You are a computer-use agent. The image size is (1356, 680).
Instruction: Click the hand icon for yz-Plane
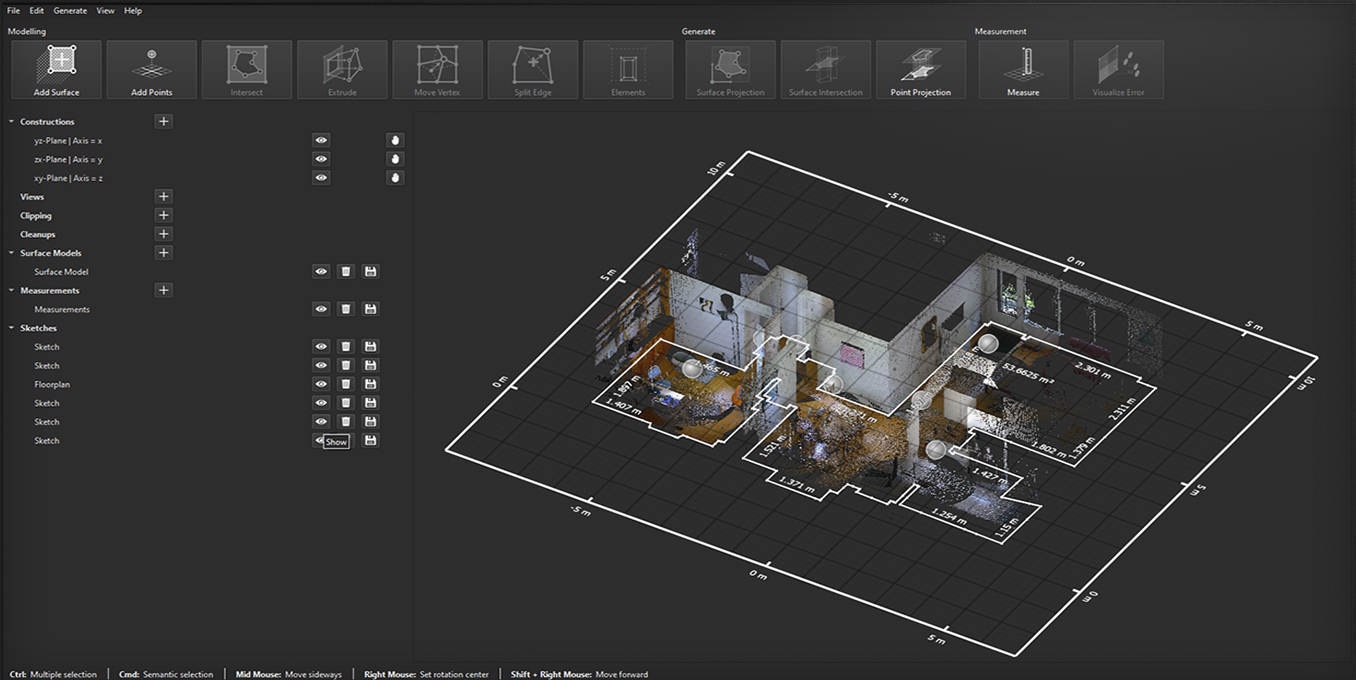coord(395,141)
